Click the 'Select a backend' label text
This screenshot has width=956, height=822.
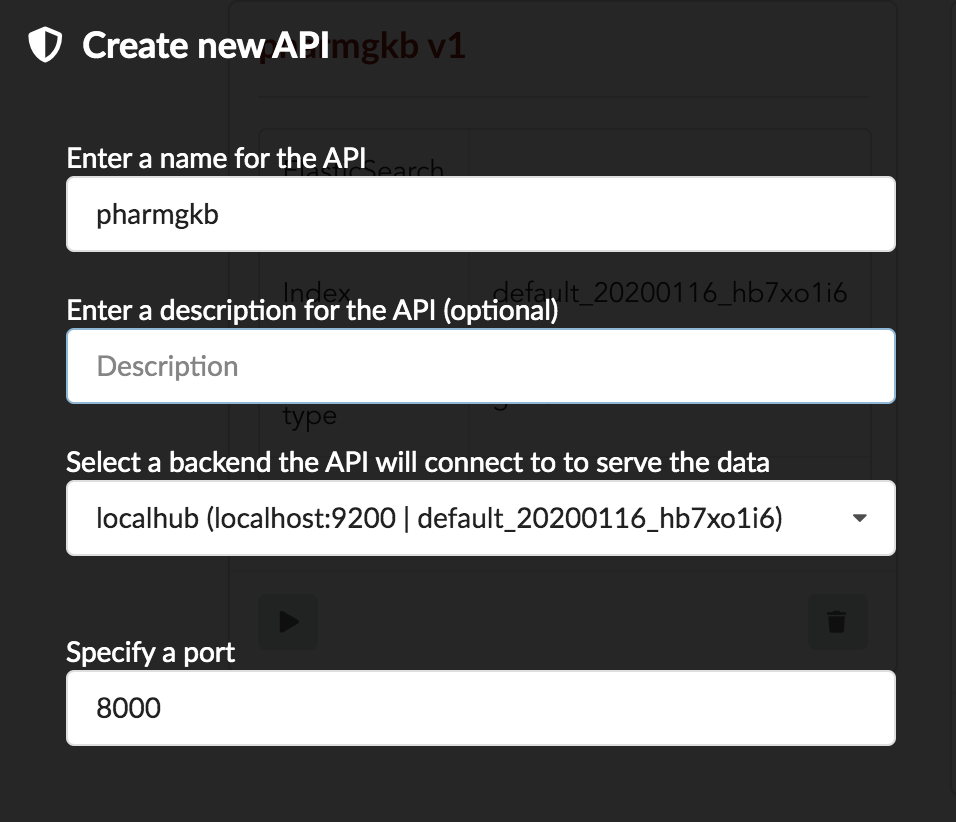click(418, 462)
